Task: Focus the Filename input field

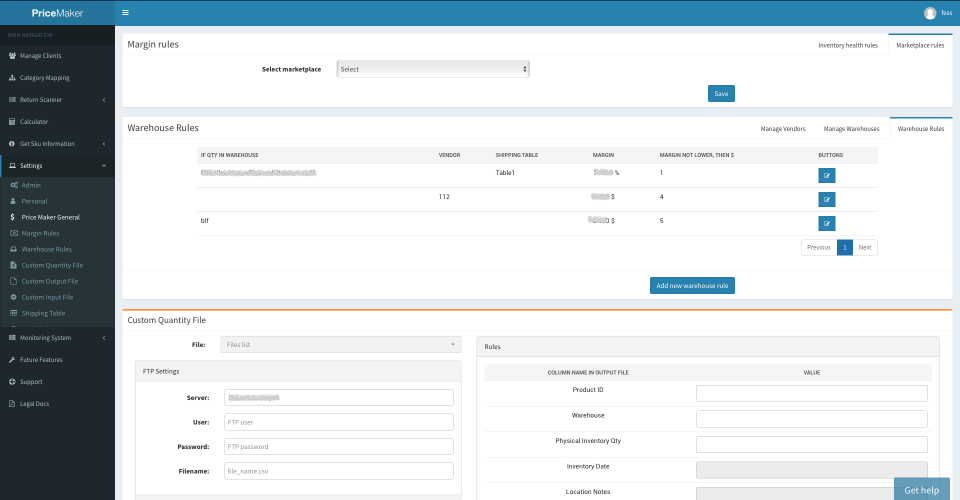Action: (x=339, y=471)
